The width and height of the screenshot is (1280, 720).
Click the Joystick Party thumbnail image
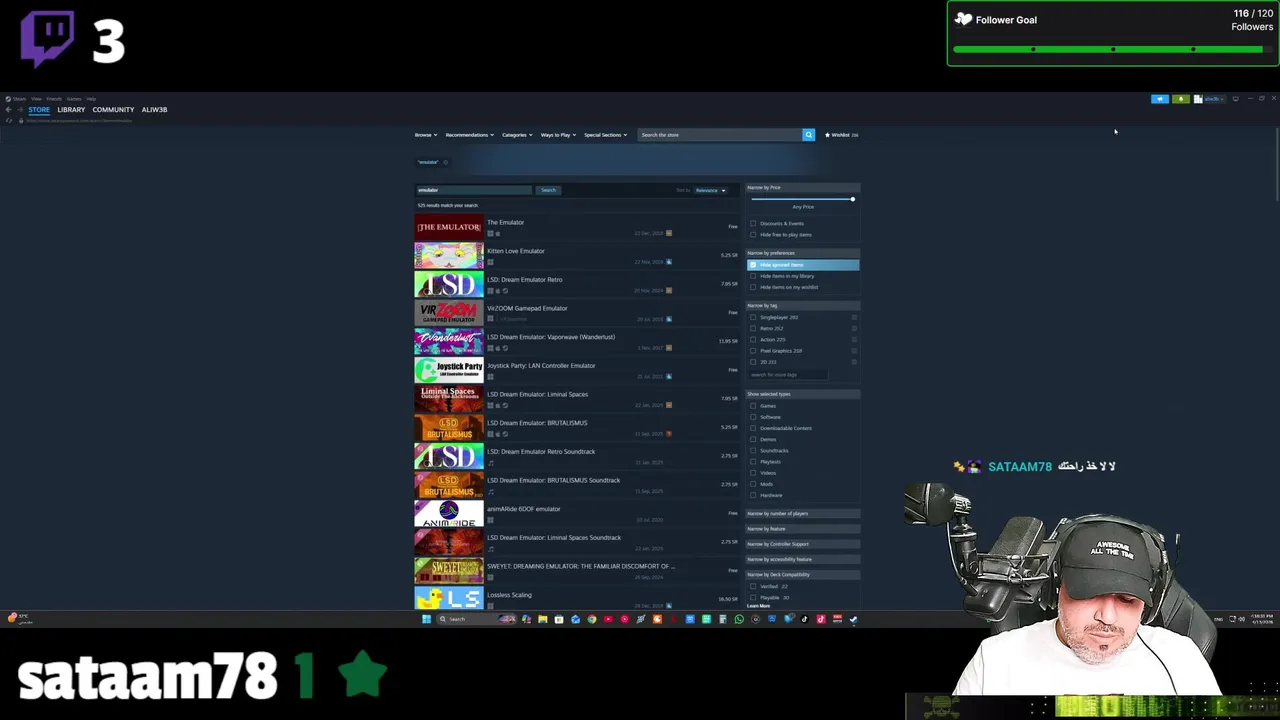(449, 370)
